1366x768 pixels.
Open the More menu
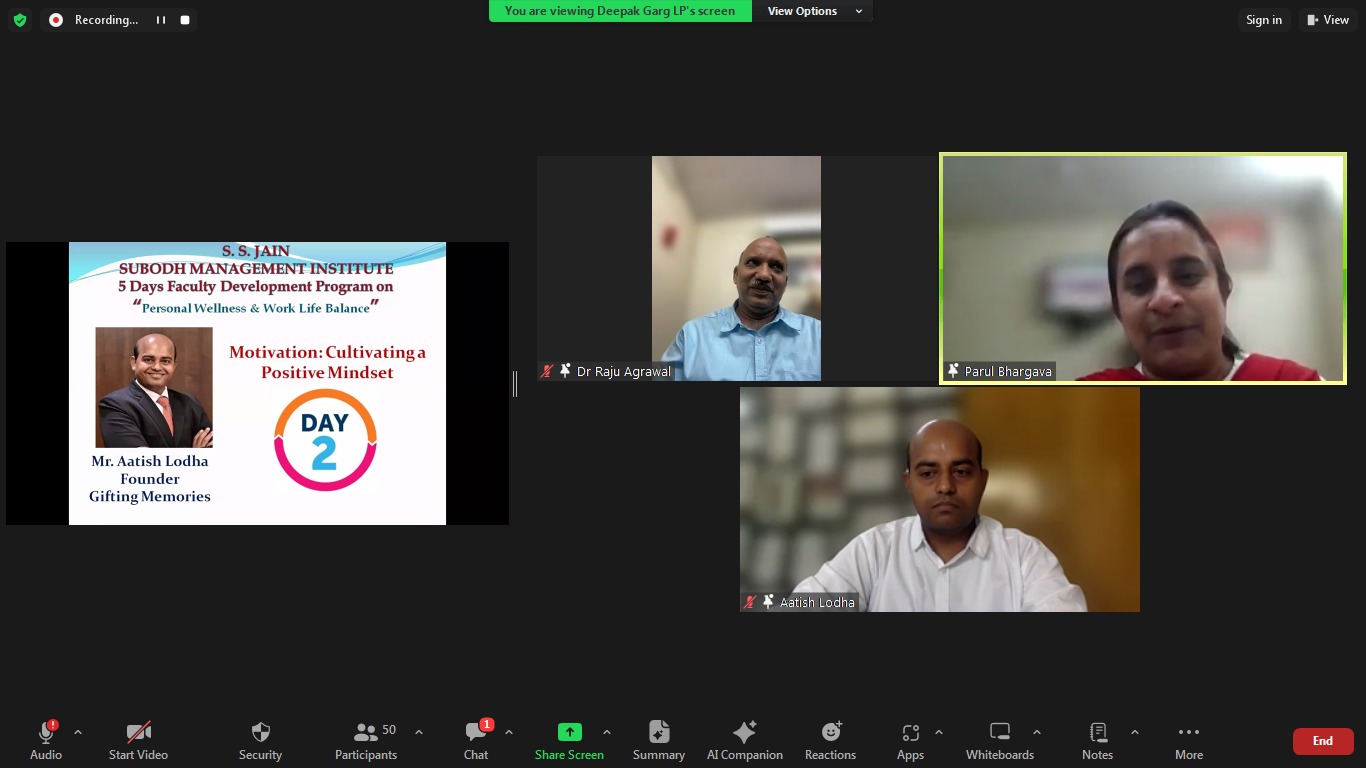tap(1188, 740)
